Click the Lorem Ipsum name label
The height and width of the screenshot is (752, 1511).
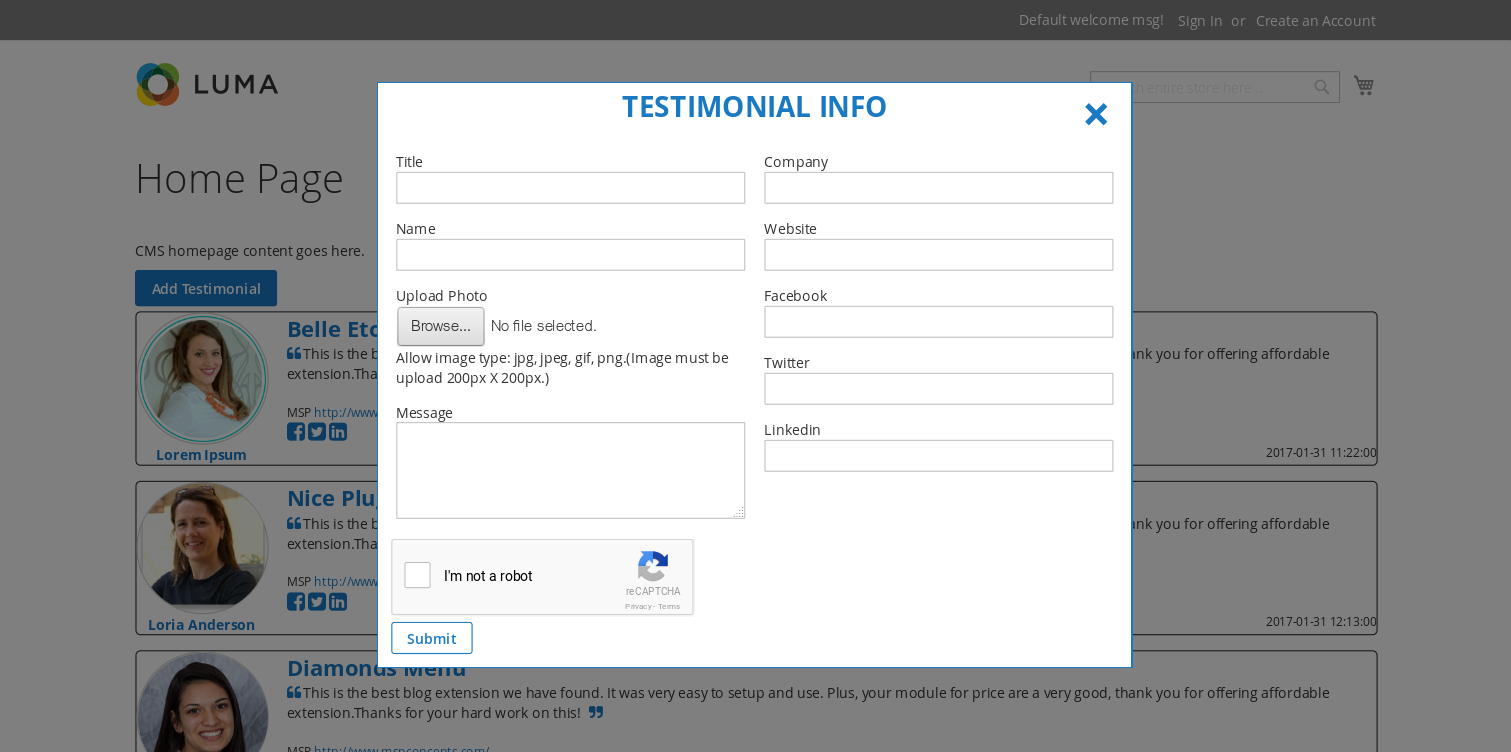tap(201, 455)
